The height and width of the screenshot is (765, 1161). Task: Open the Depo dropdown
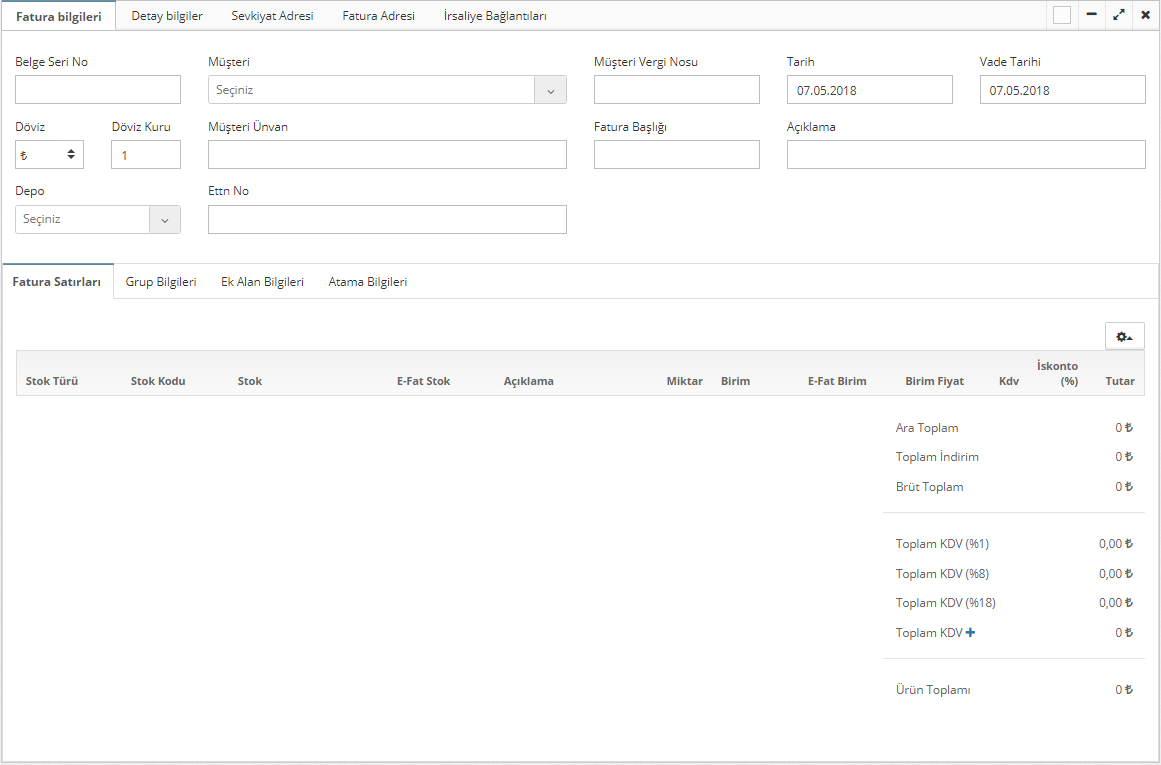pyautogui.click(x=98, y=219)
